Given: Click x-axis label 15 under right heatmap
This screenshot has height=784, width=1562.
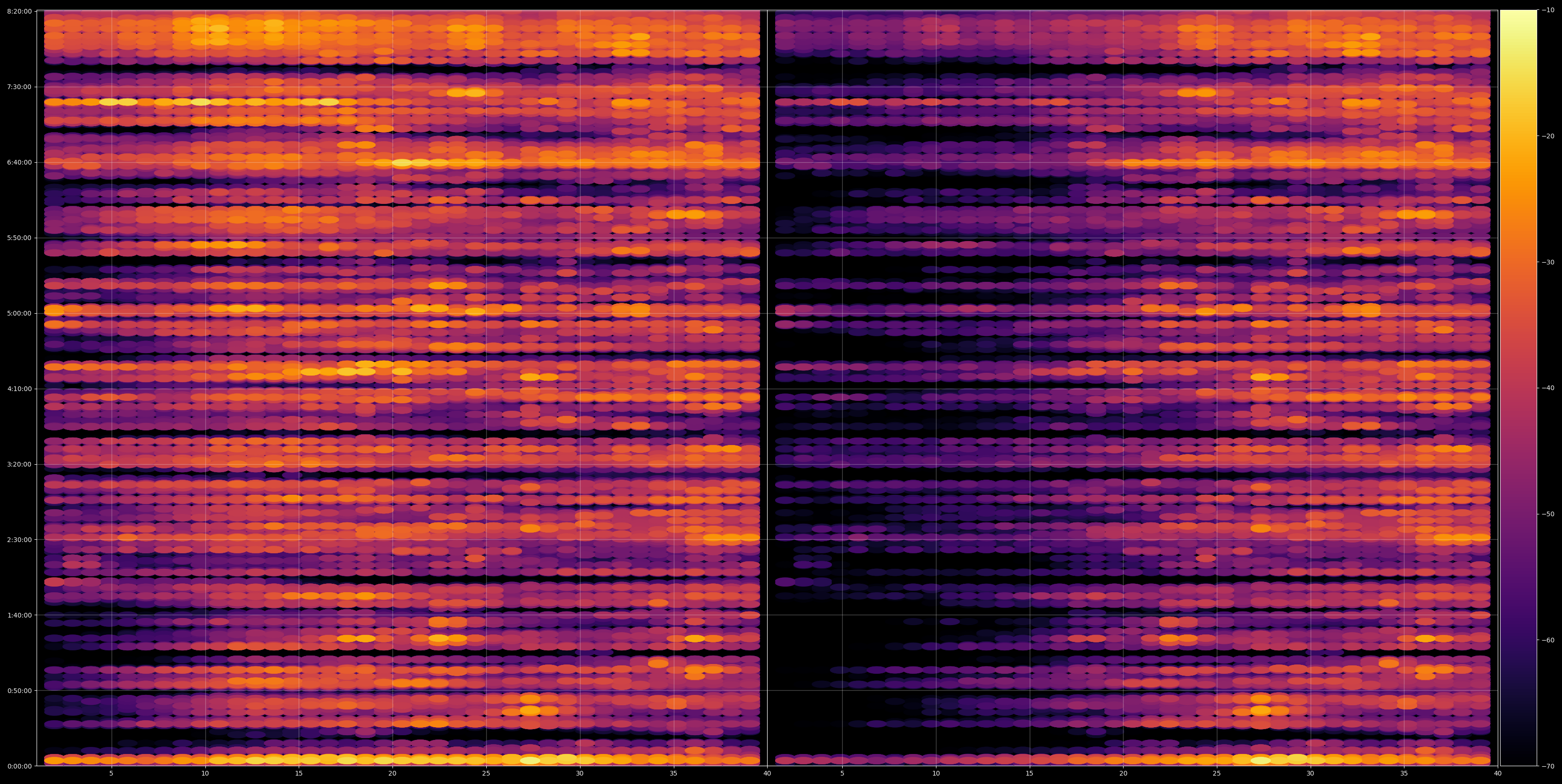Looking at the screenshot, I should point(1030,774).
